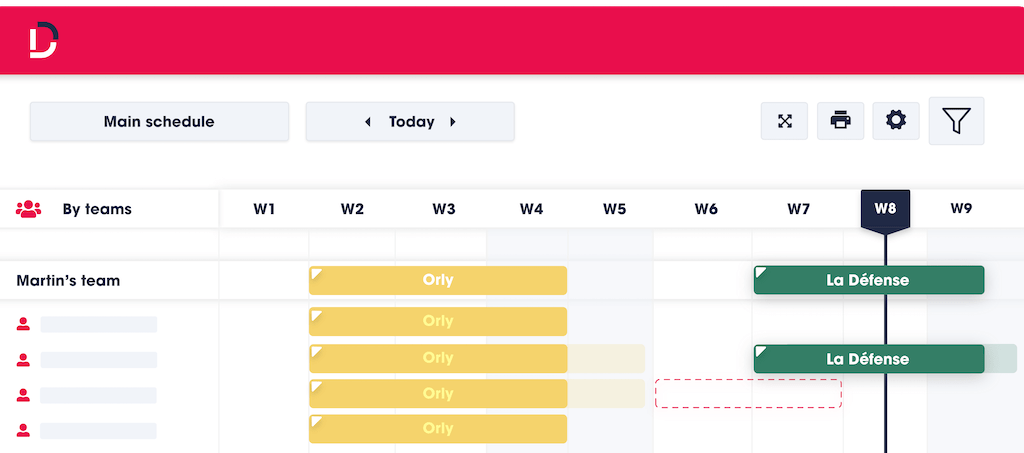Viewport: 1024px width, 453px height.
Task: Select the W4 week column header
Action: 531,209
